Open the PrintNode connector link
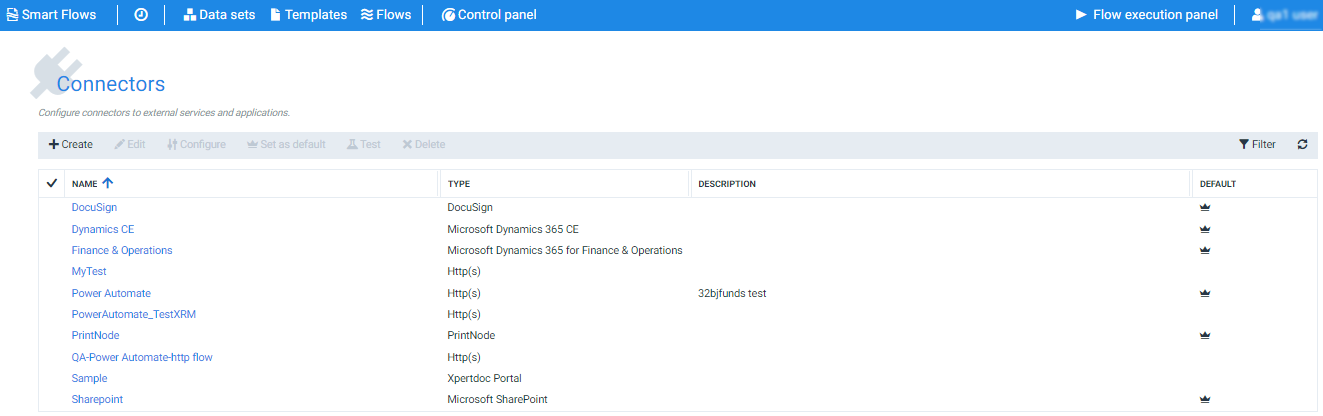Viewport: 1323px width, 416px height. click(x=95, y=335)
